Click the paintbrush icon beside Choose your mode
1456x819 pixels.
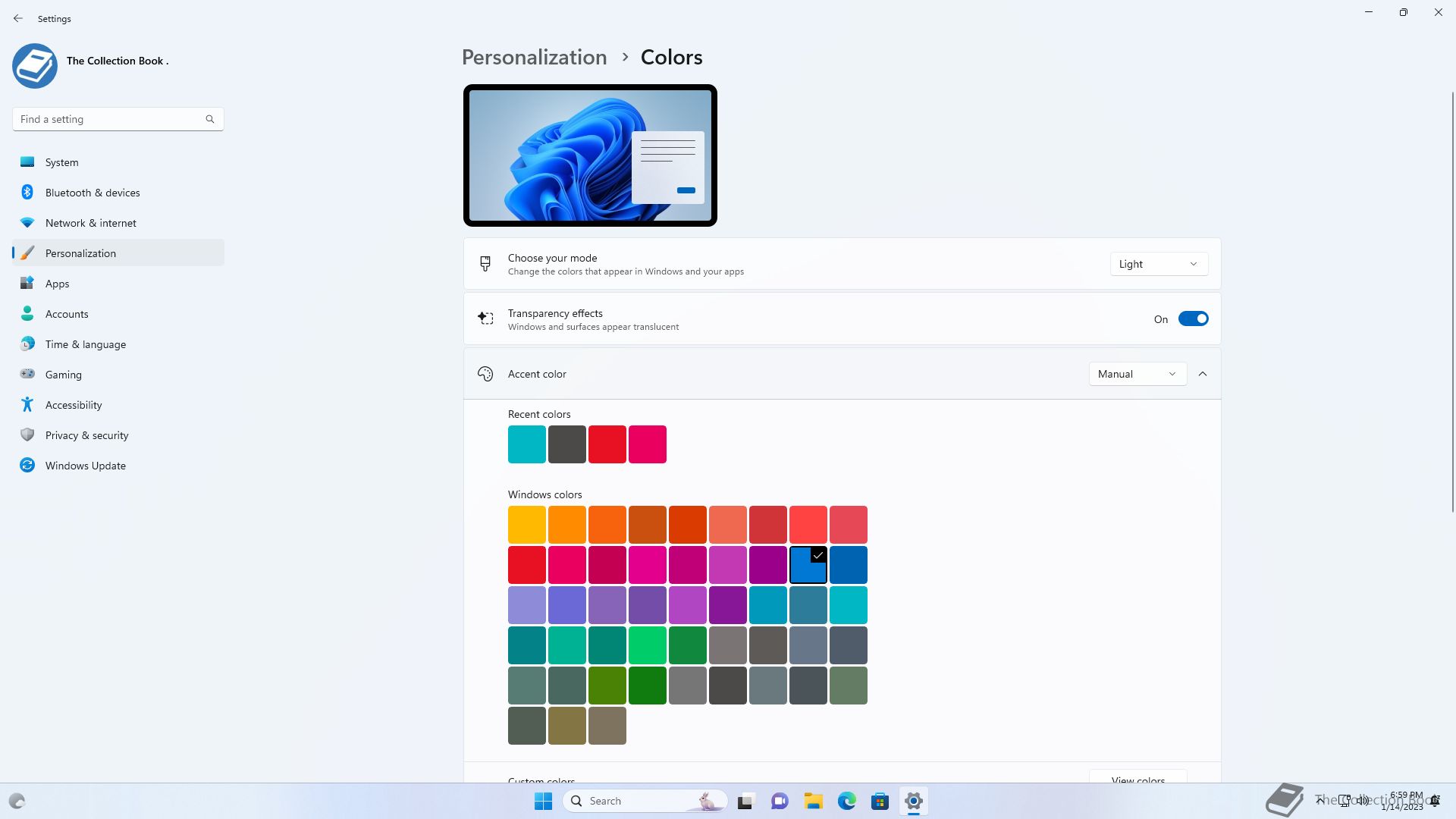pyautogui.click(x=485, y=264)
